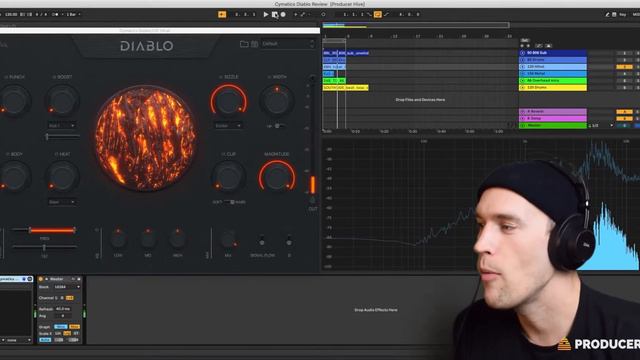
Task: Open the Diablo preset folder icon
Action: [x=244, y=44]
